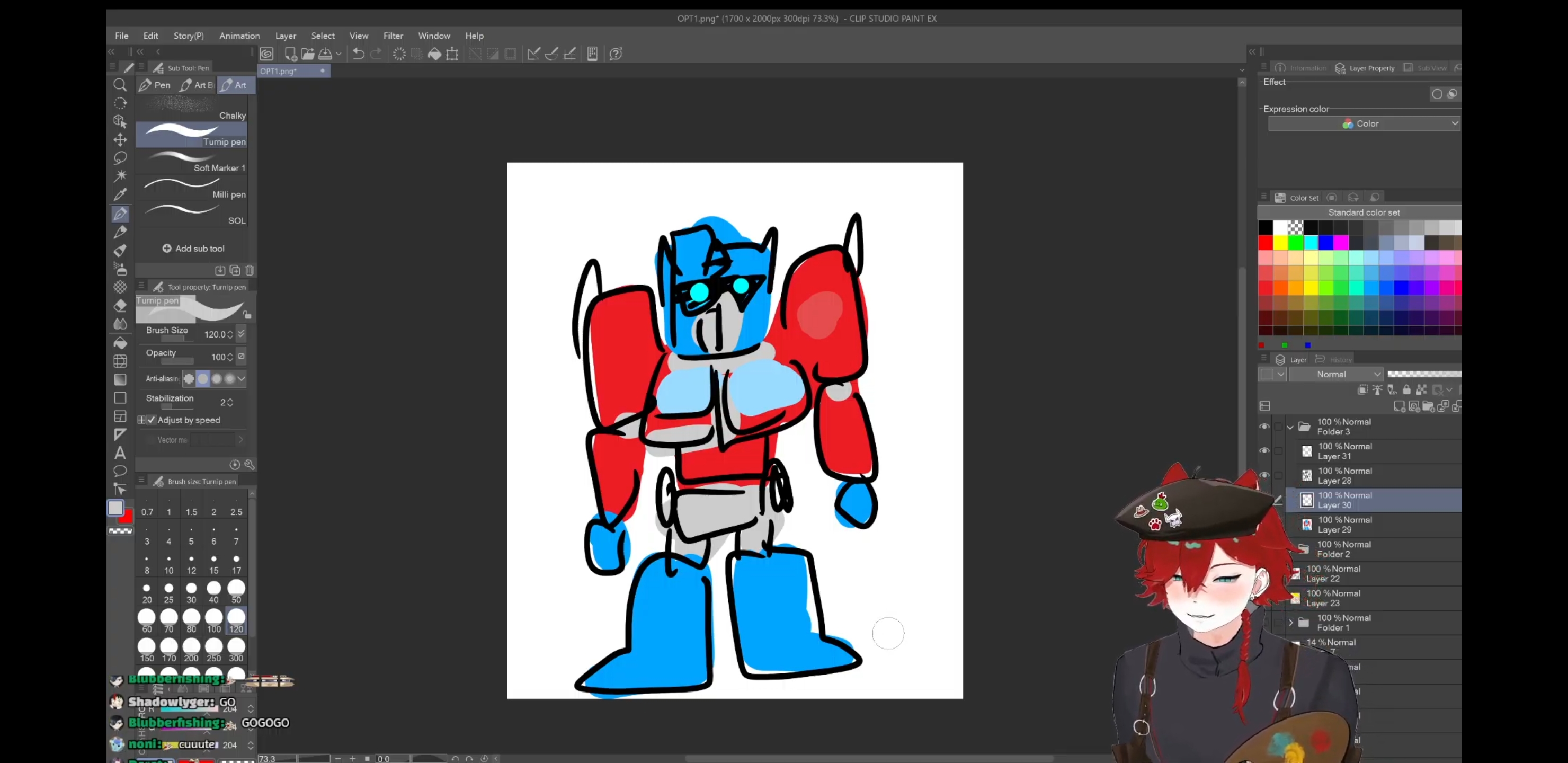The width and height of the screenshot is (1568, 763).
Task: Select the Pen tool in toolbox
Action: tap(120, 214)
